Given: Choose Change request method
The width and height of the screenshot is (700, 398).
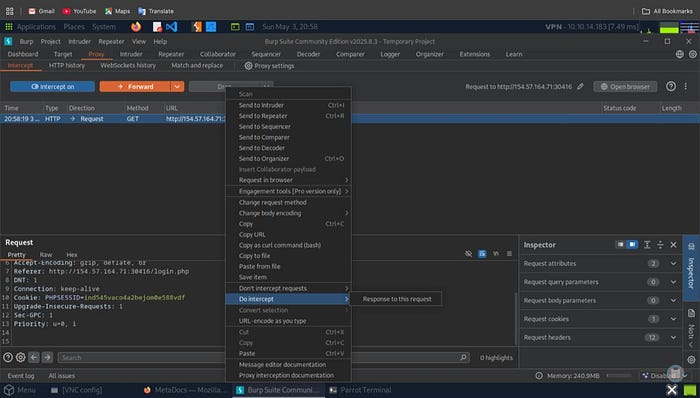Looking at the screenshot, I should [x=288, y=202].
